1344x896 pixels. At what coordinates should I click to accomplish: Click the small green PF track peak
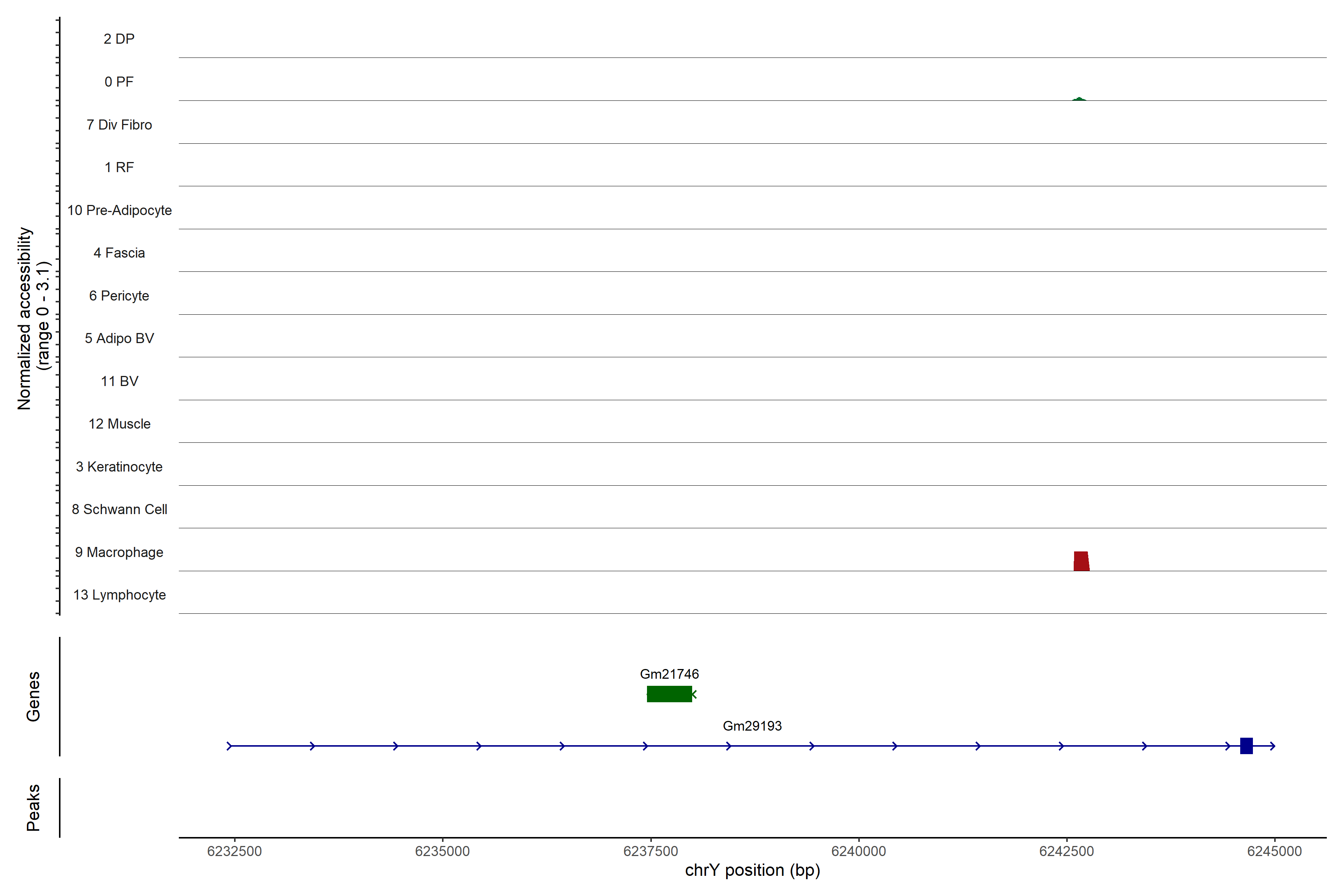click(1079, 99)
